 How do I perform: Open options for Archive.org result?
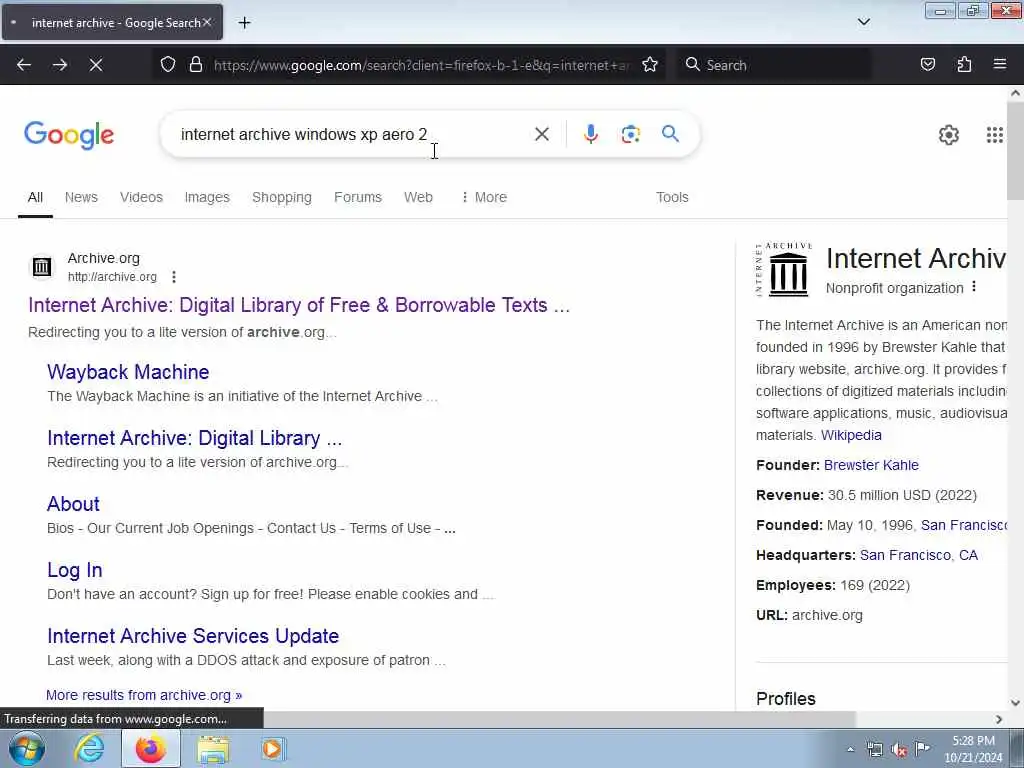click(x=174, y=277)
